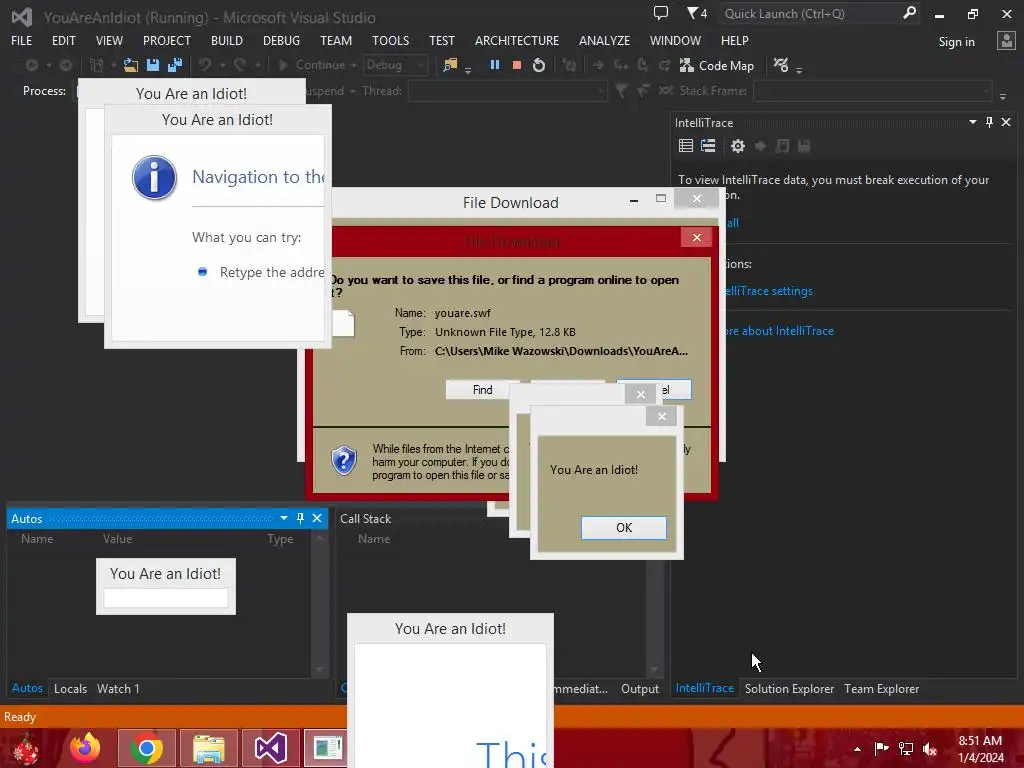Screen dimensions: 1024x768
Task: Click the thread filter funnel icon
Action: pos(621,91)
